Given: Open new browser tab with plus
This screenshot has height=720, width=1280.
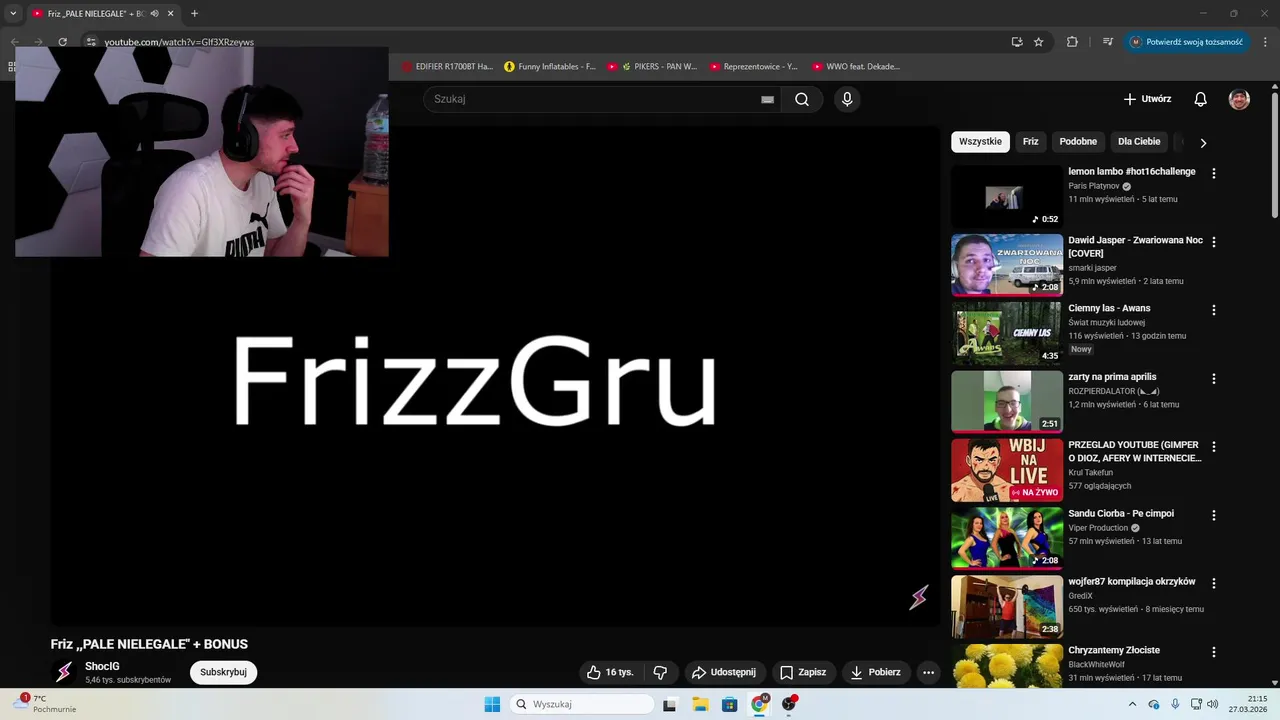Looking at the screenshot, I should [x=194, y=13].
